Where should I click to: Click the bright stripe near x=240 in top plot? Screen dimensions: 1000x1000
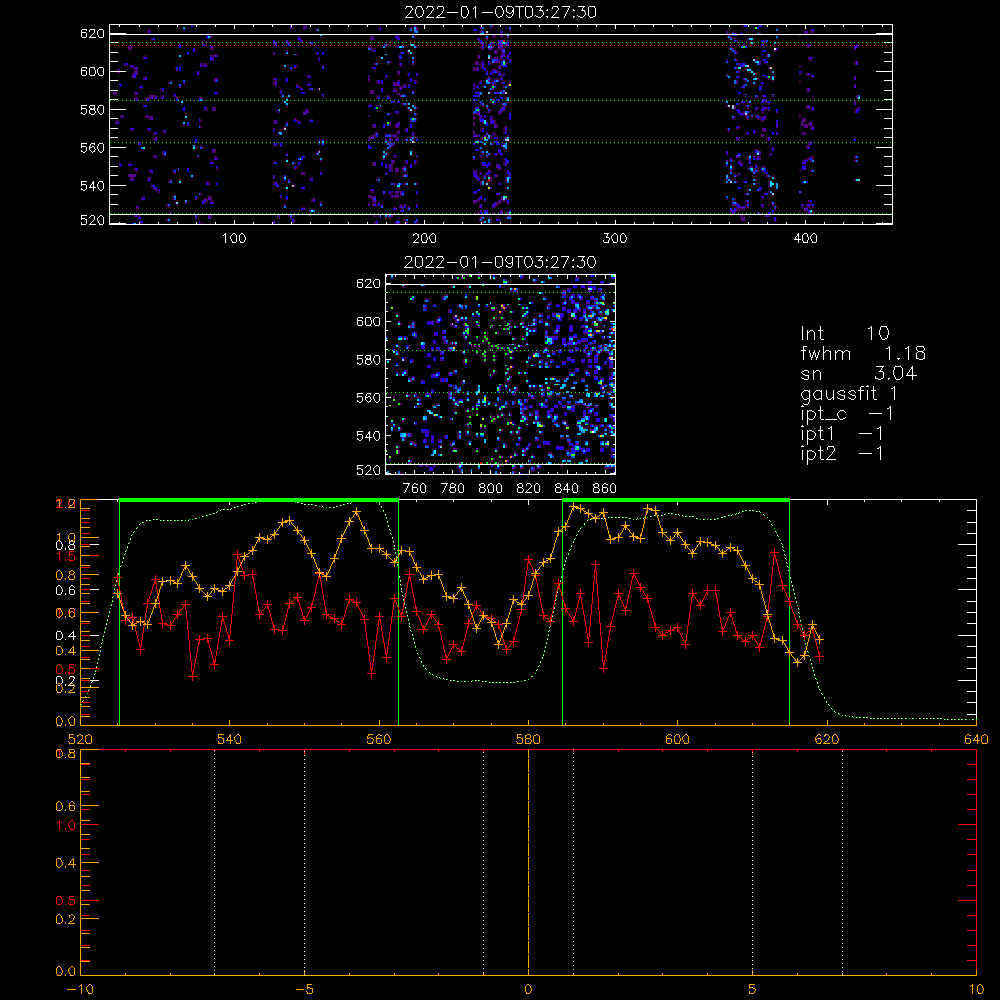(492, 124)
